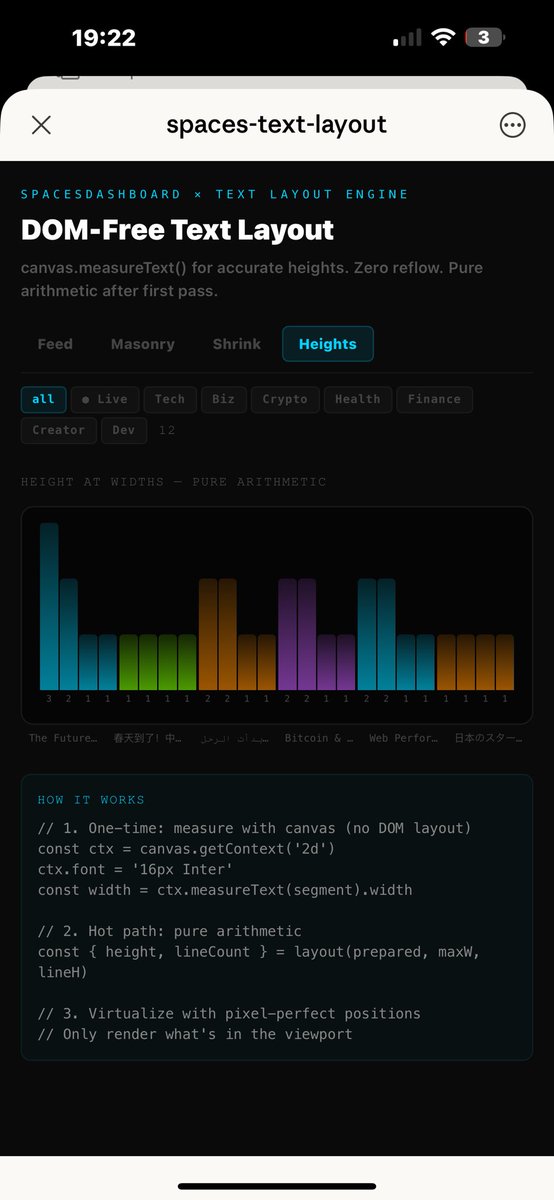
Task: Tap the 19:22 clock in status bar
Action: click(104, 38)
